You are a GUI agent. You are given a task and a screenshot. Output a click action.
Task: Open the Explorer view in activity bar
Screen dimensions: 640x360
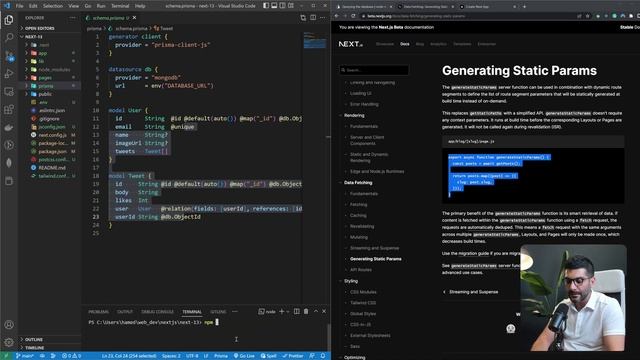[x=9, y=20]
